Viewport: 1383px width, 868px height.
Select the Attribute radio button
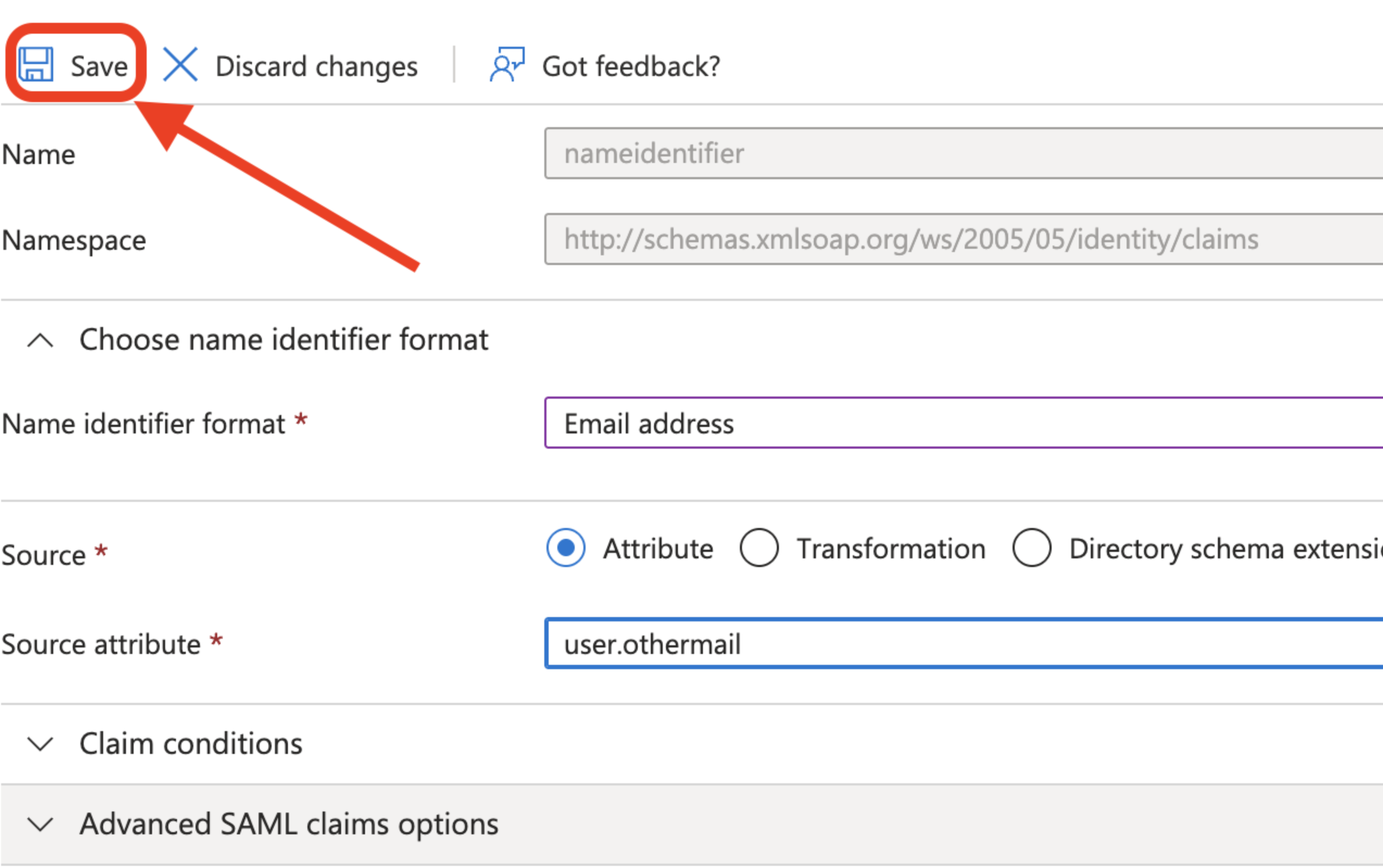565,548
